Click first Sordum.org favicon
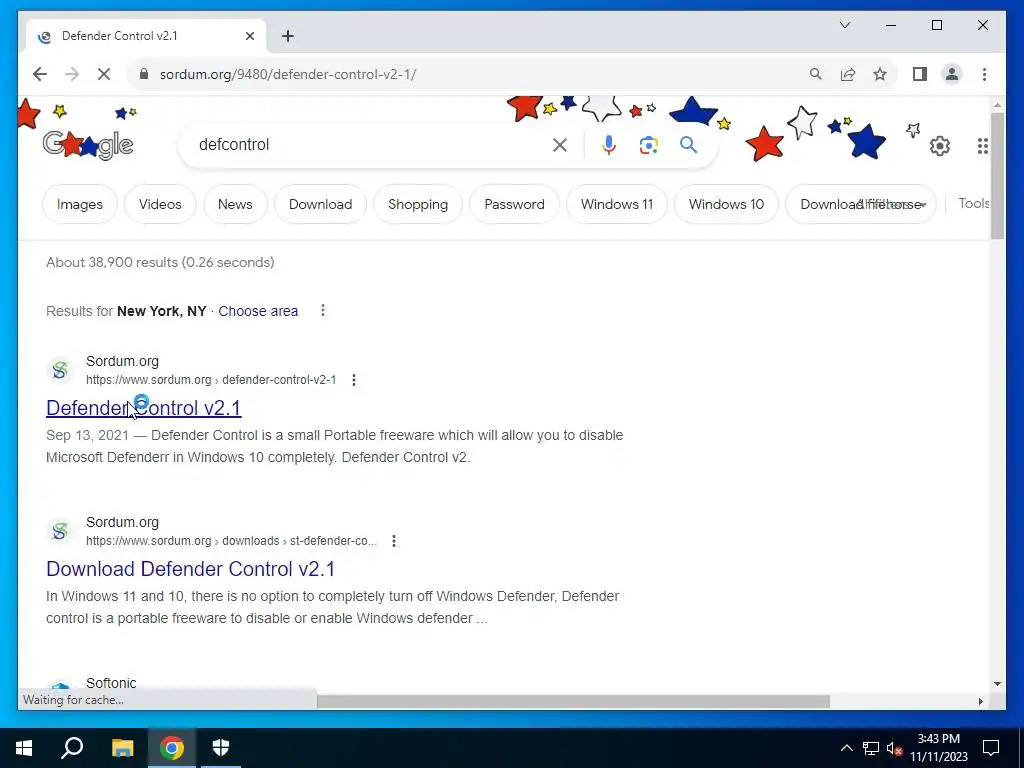The image size is (1024, 768). click(x=60, y=370)
